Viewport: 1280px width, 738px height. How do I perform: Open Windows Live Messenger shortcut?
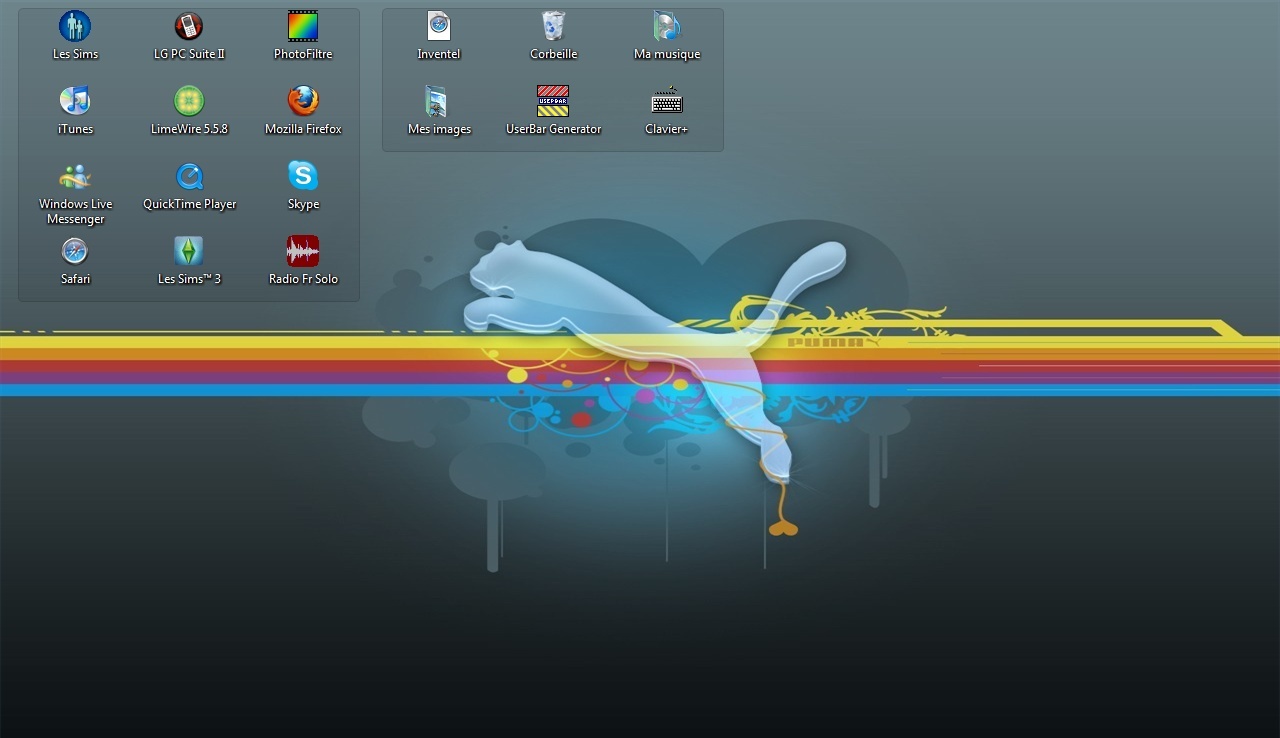(x=75, y=177)
